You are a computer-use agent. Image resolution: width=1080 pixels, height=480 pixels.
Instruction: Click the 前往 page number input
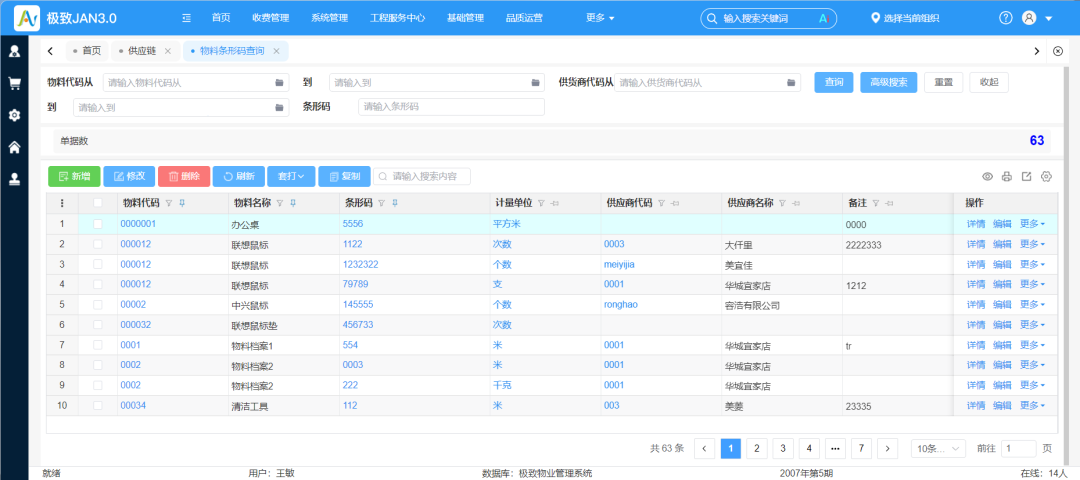pos(1018,448)
